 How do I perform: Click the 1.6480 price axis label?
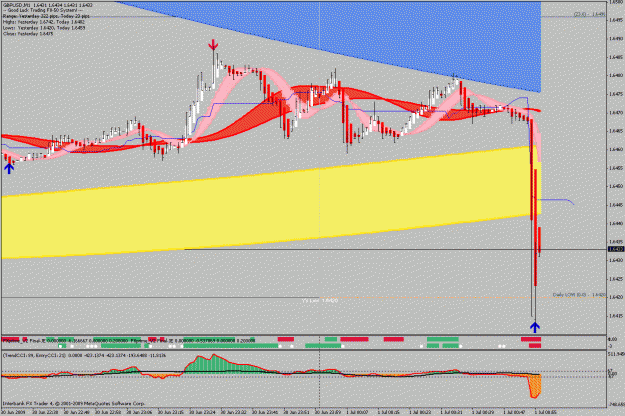616,75
